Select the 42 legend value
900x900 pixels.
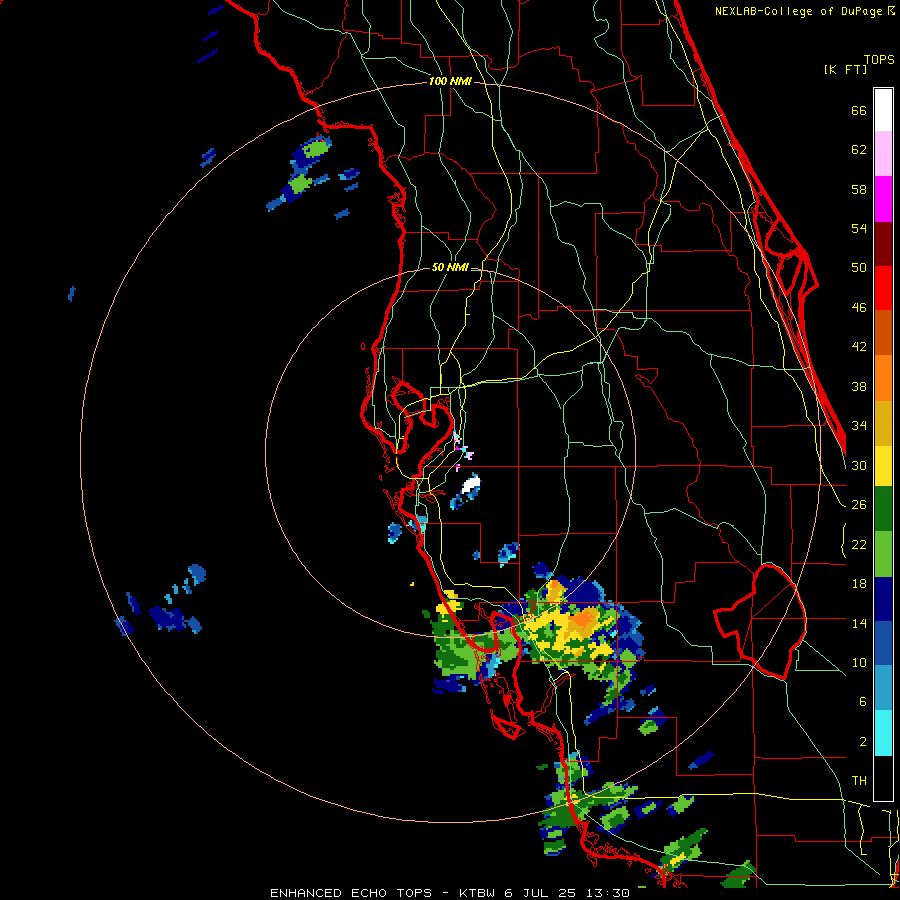(859, 347)
